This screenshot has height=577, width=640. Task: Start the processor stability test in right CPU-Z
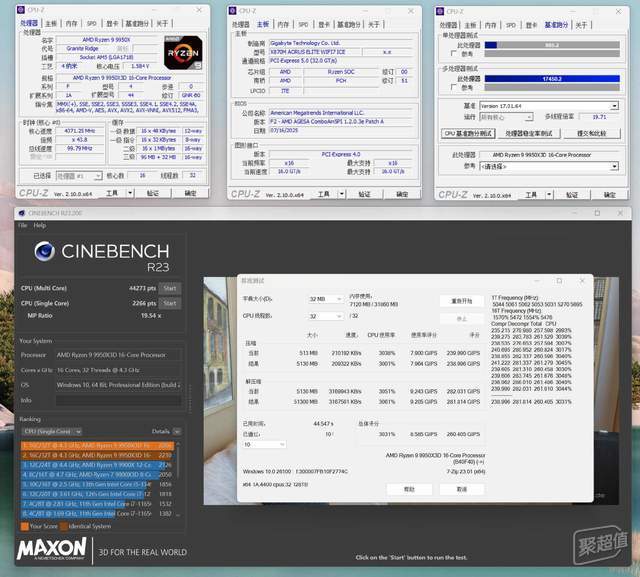tap(529, 133)
